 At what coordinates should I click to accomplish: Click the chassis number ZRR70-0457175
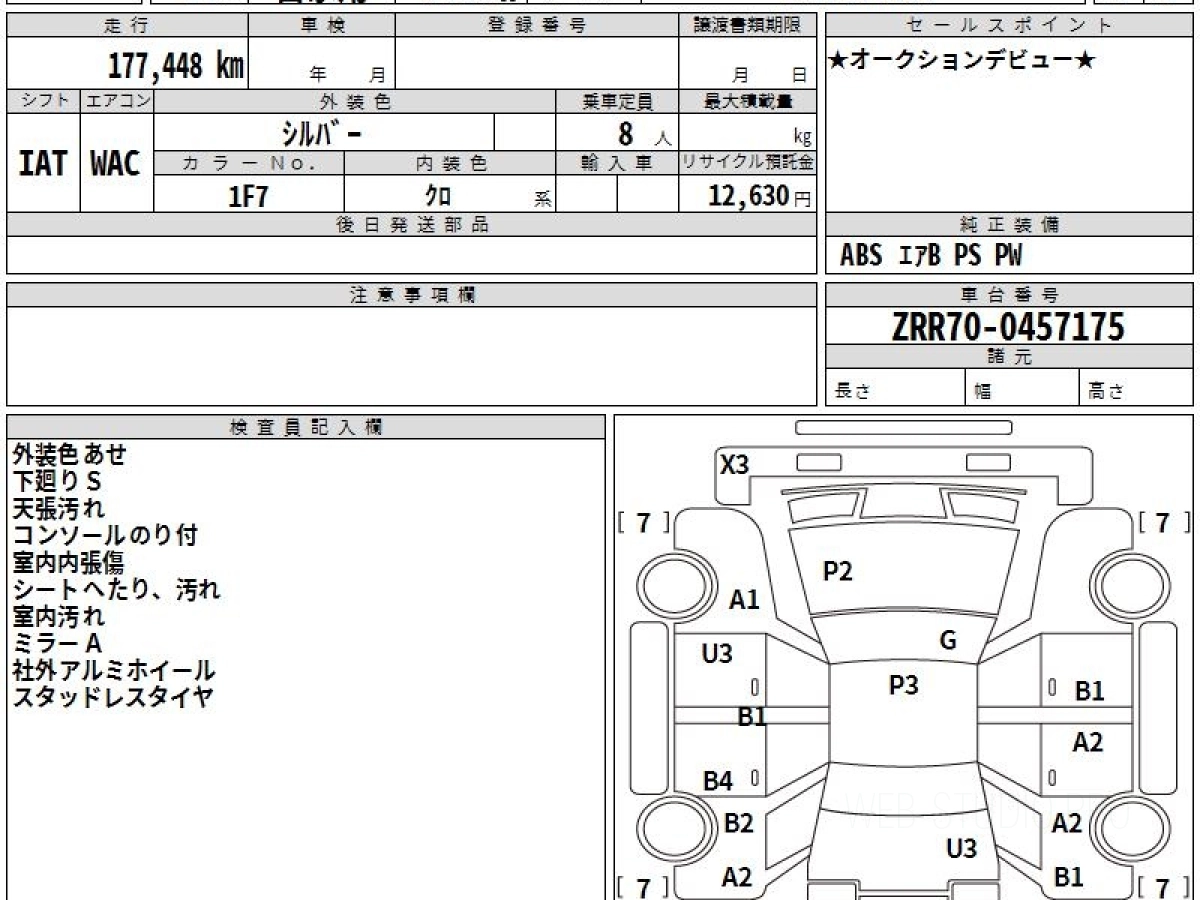point(1008,326)
